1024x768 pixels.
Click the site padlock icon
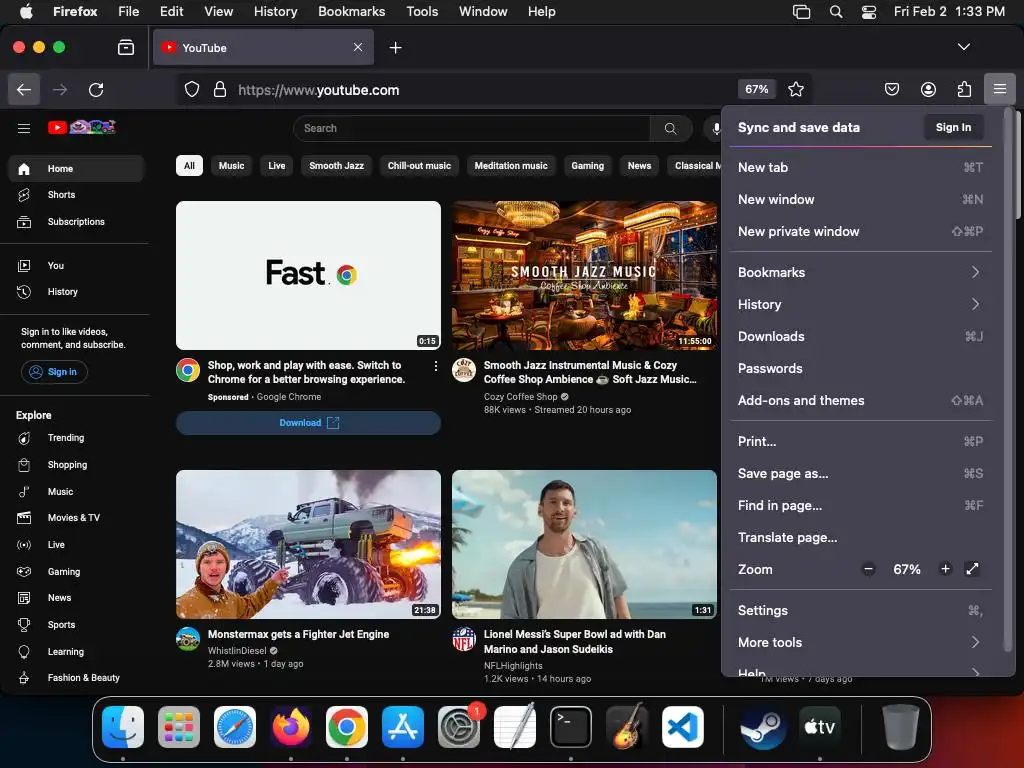[x=220, y=89]
